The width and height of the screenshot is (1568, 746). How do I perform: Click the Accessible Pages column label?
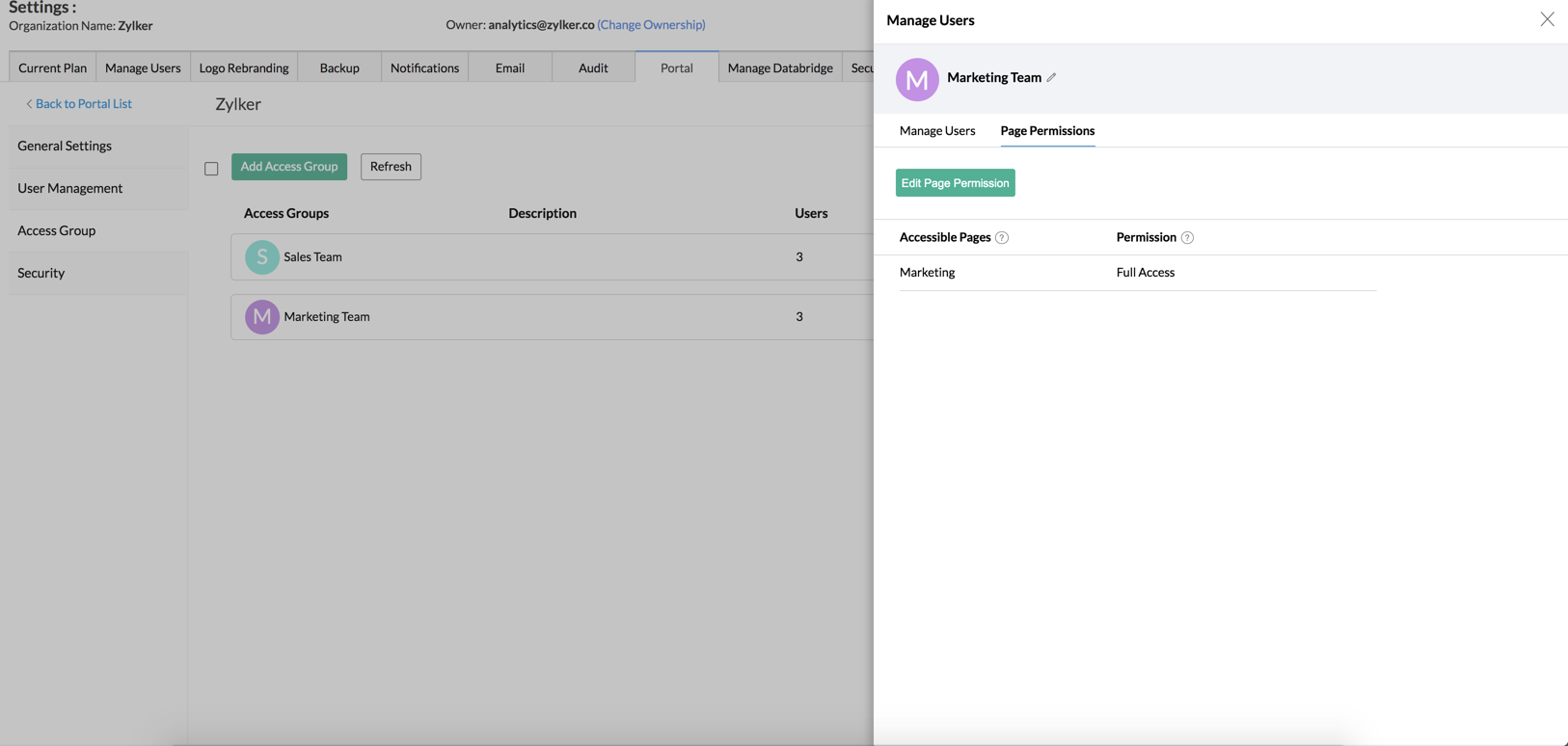tap(945, 238)
